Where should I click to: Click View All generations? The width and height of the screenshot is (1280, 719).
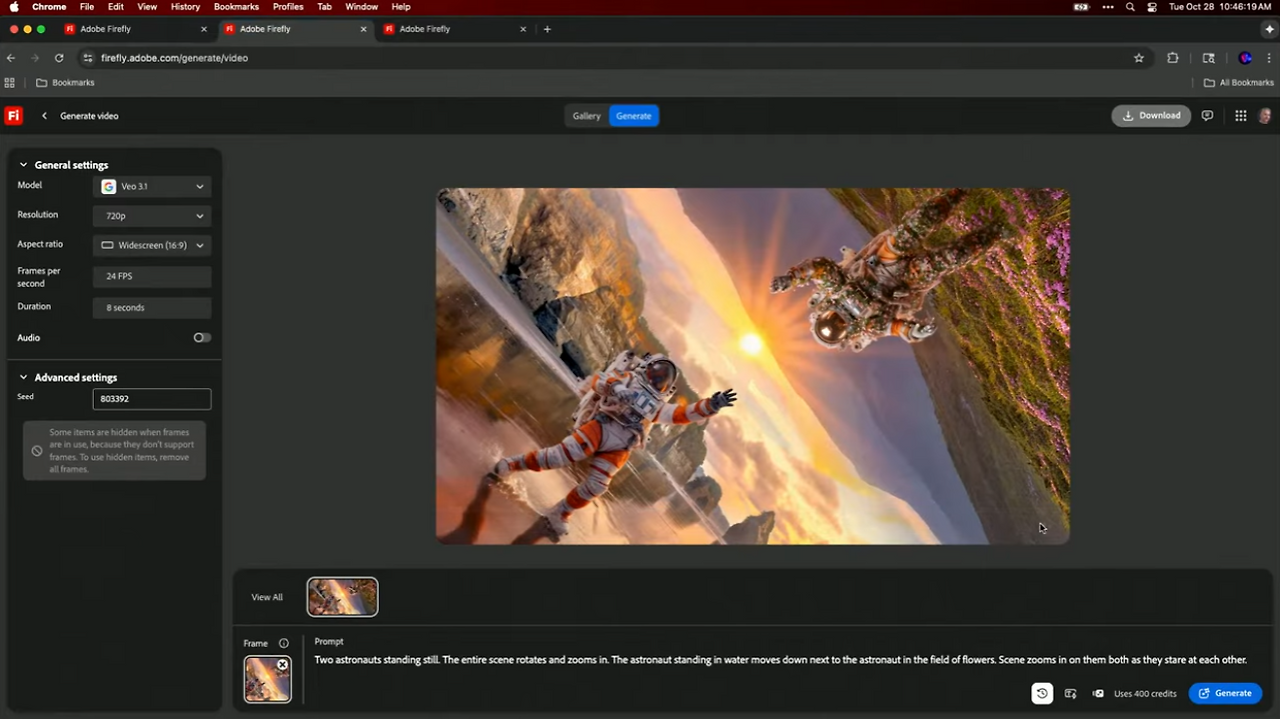tap(267, 597)
